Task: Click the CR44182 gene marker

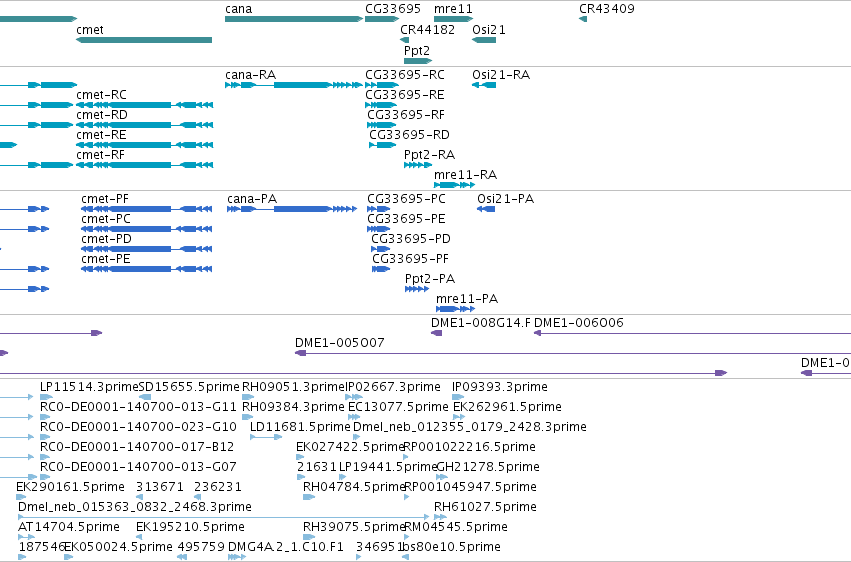Action: tap(404, 40)
